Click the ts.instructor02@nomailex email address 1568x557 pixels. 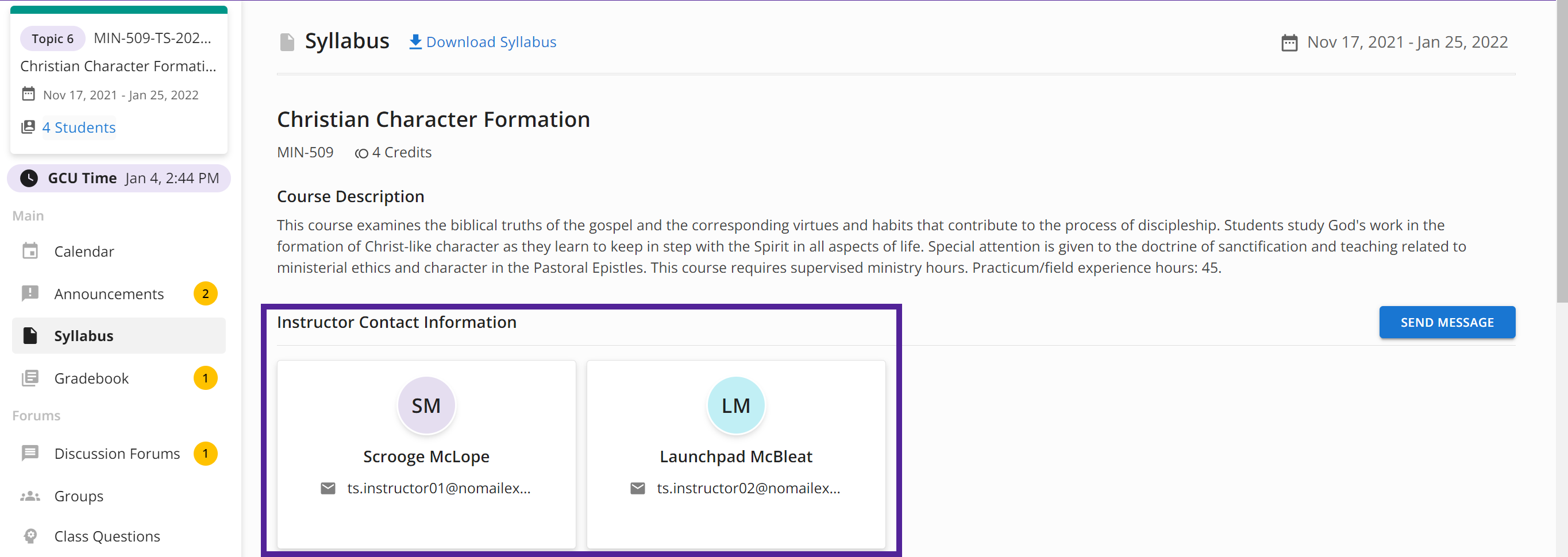coord(749,488)
